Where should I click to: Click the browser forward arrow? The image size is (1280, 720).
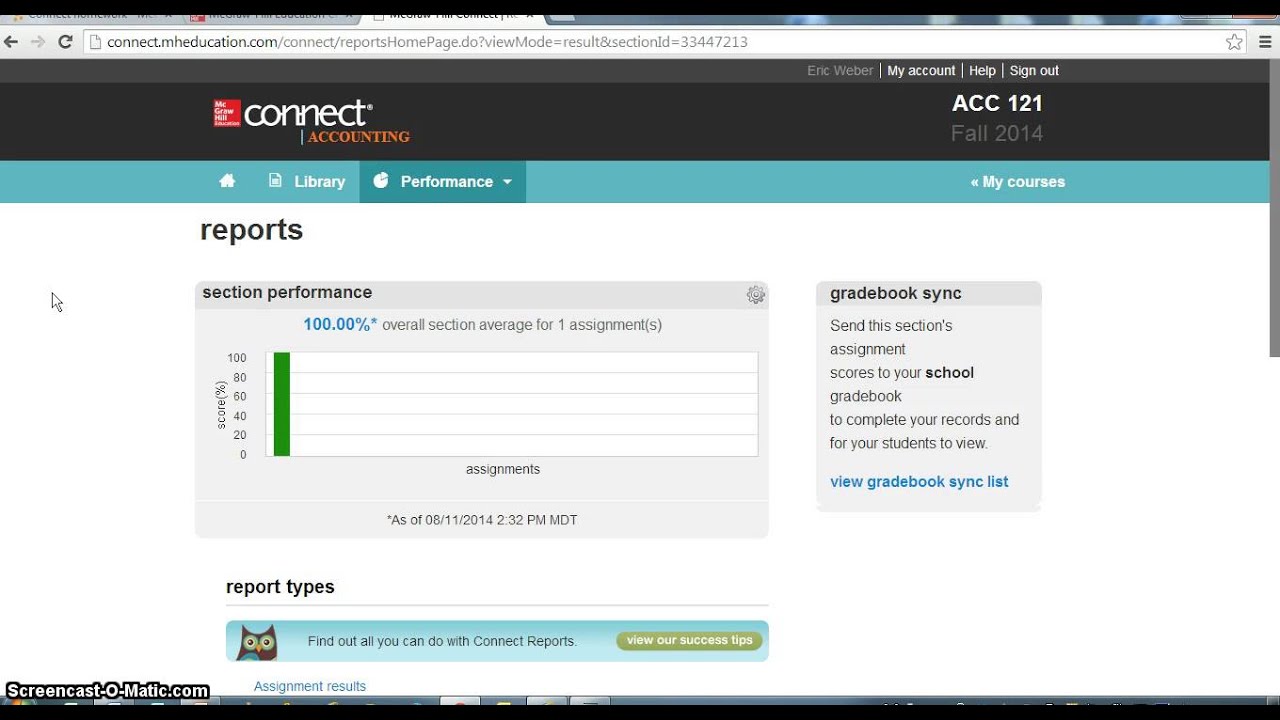tap(38, 42)
